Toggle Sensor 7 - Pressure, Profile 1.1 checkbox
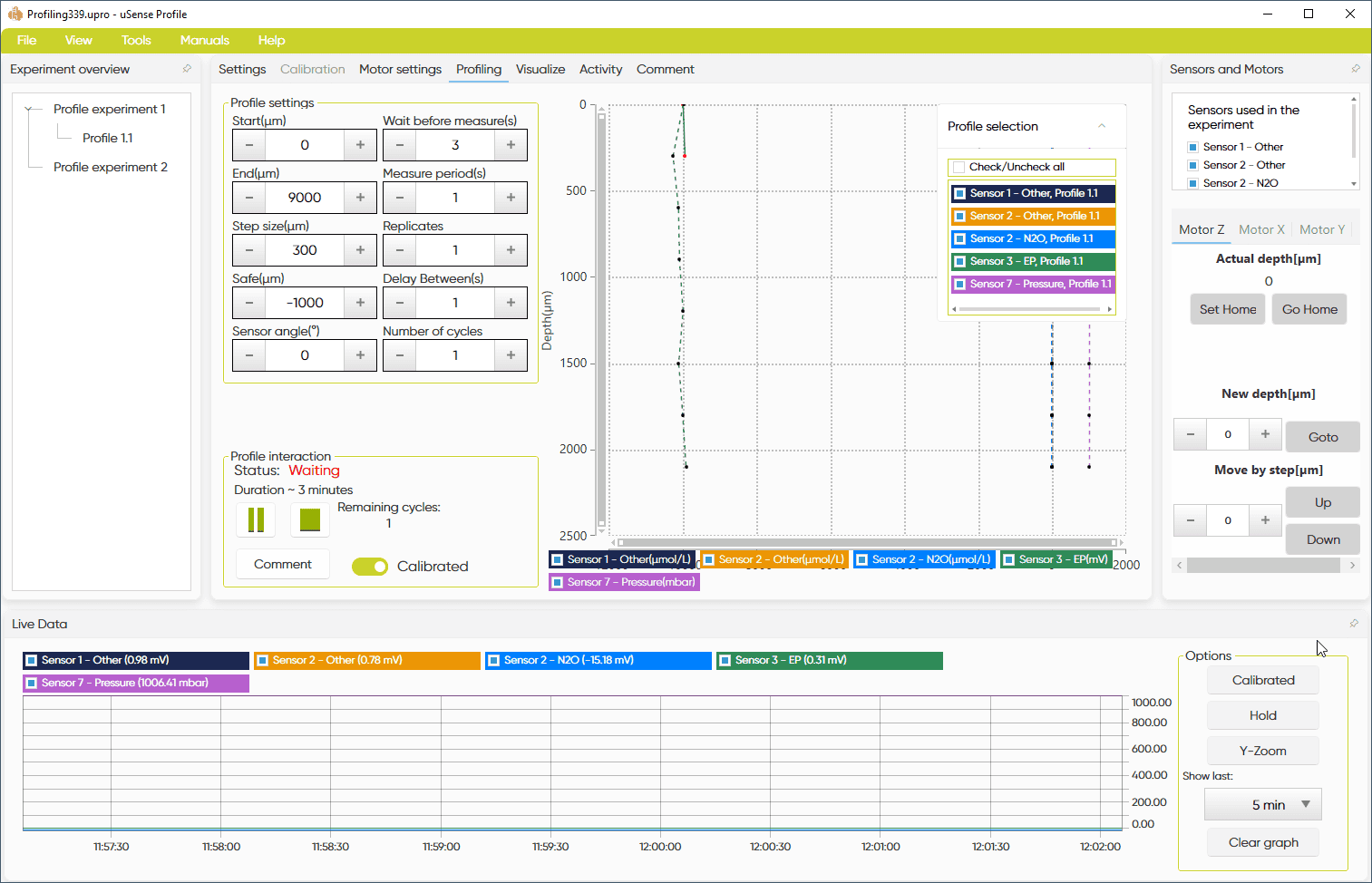The width and height of the screenshot is (1372, 883). [959, 284]
